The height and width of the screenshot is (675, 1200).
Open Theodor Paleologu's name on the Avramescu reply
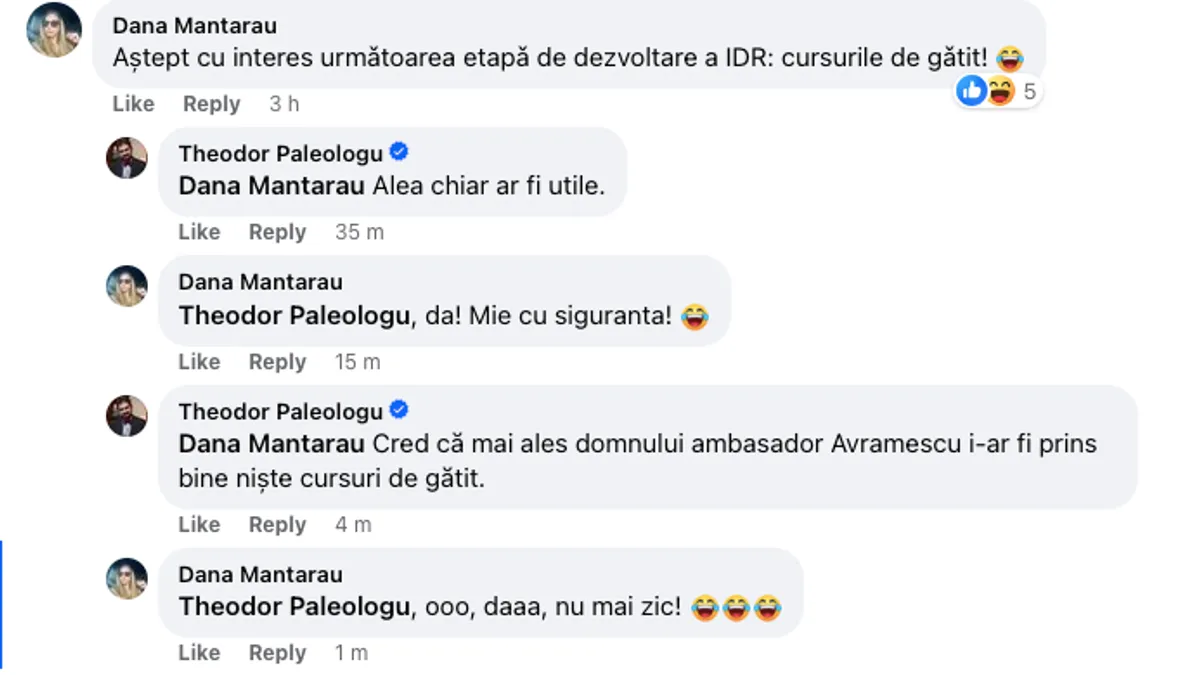pos(281,411)
